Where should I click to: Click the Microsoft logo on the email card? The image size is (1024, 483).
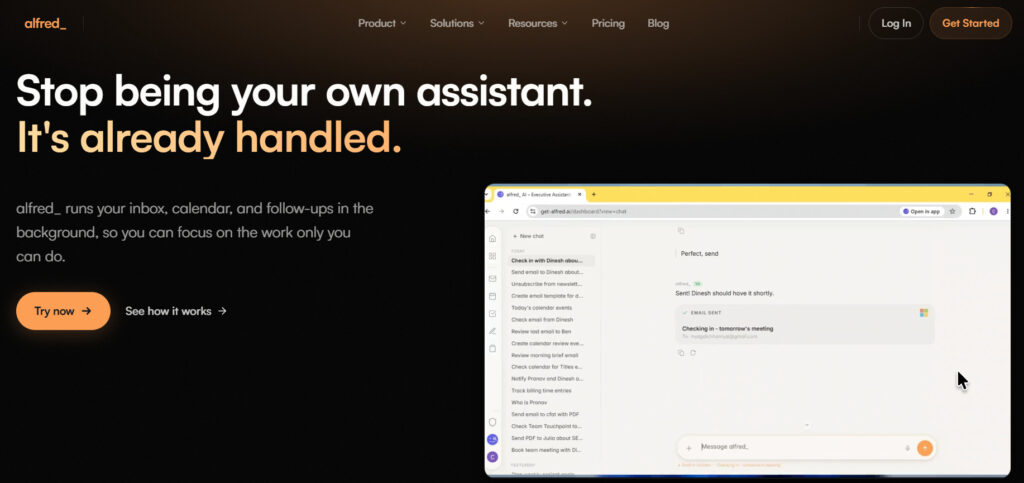(x=924, y=313)
